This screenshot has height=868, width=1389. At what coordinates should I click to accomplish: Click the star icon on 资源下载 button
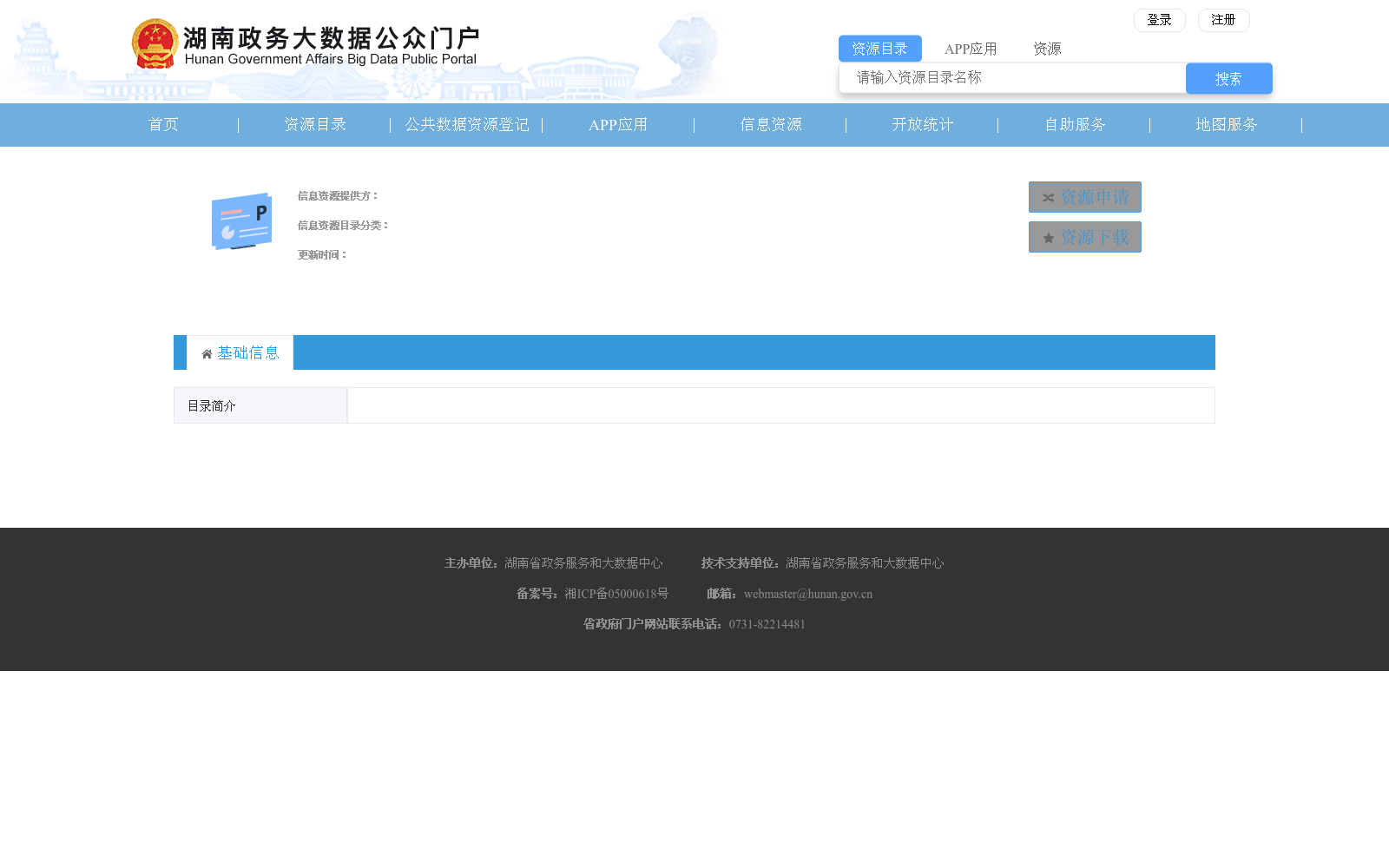click(x=1048, y=238)
